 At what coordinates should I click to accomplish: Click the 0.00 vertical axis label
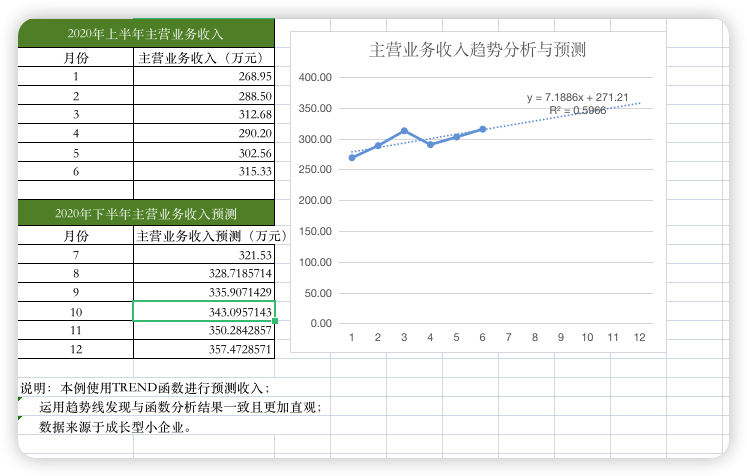coord(321,323)
